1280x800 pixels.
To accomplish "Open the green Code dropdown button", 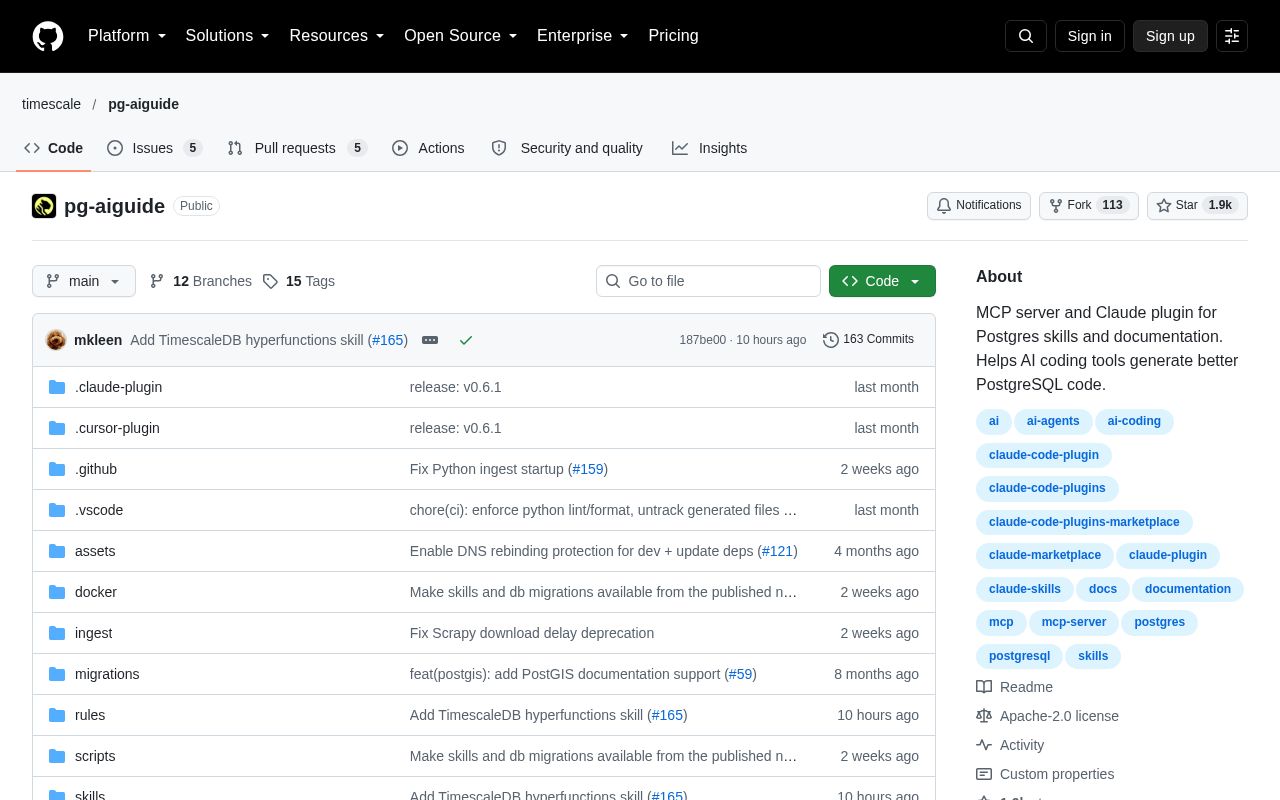I will (x=882, y=281).
